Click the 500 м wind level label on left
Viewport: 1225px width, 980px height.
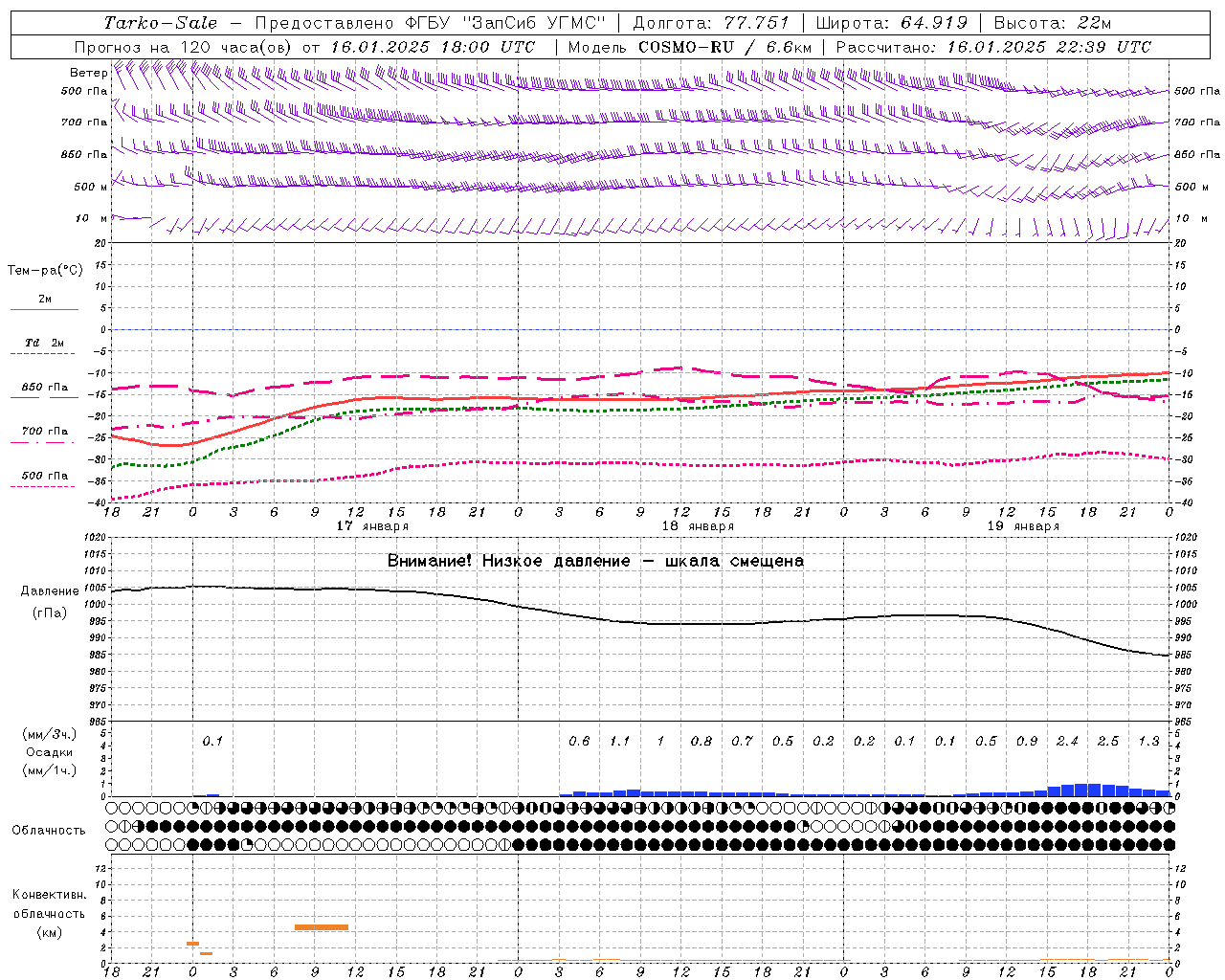point(90,188)
